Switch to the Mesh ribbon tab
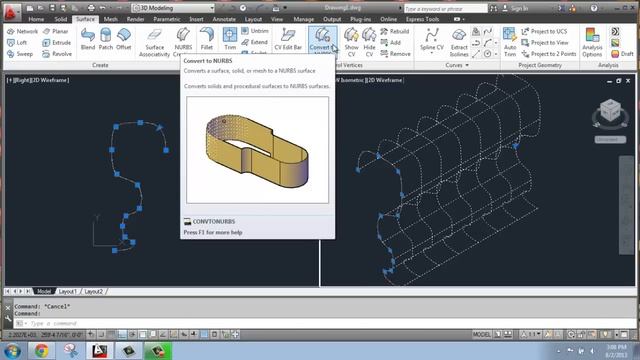This screenshot has width=640, height=360. [111, 19]
